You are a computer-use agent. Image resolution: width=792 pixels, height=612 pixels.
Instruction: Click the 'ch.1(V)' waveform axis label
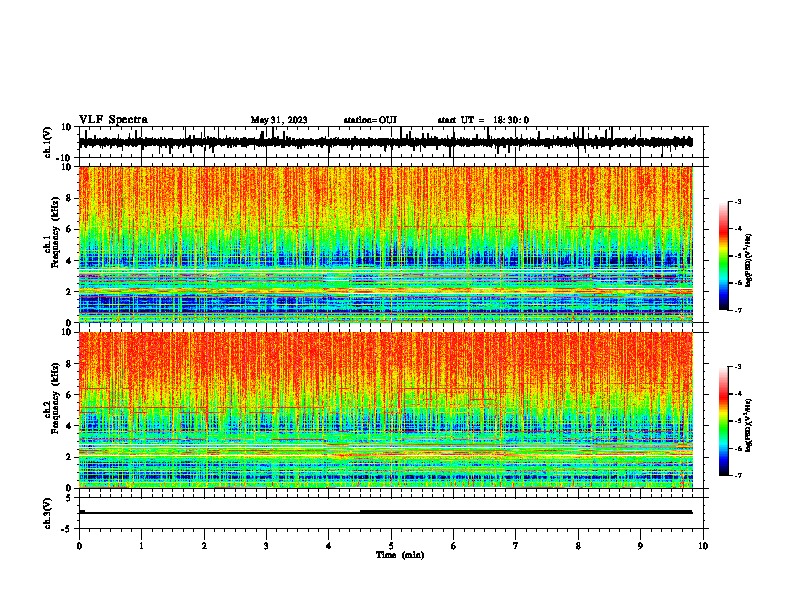click(x=48, y=142)
